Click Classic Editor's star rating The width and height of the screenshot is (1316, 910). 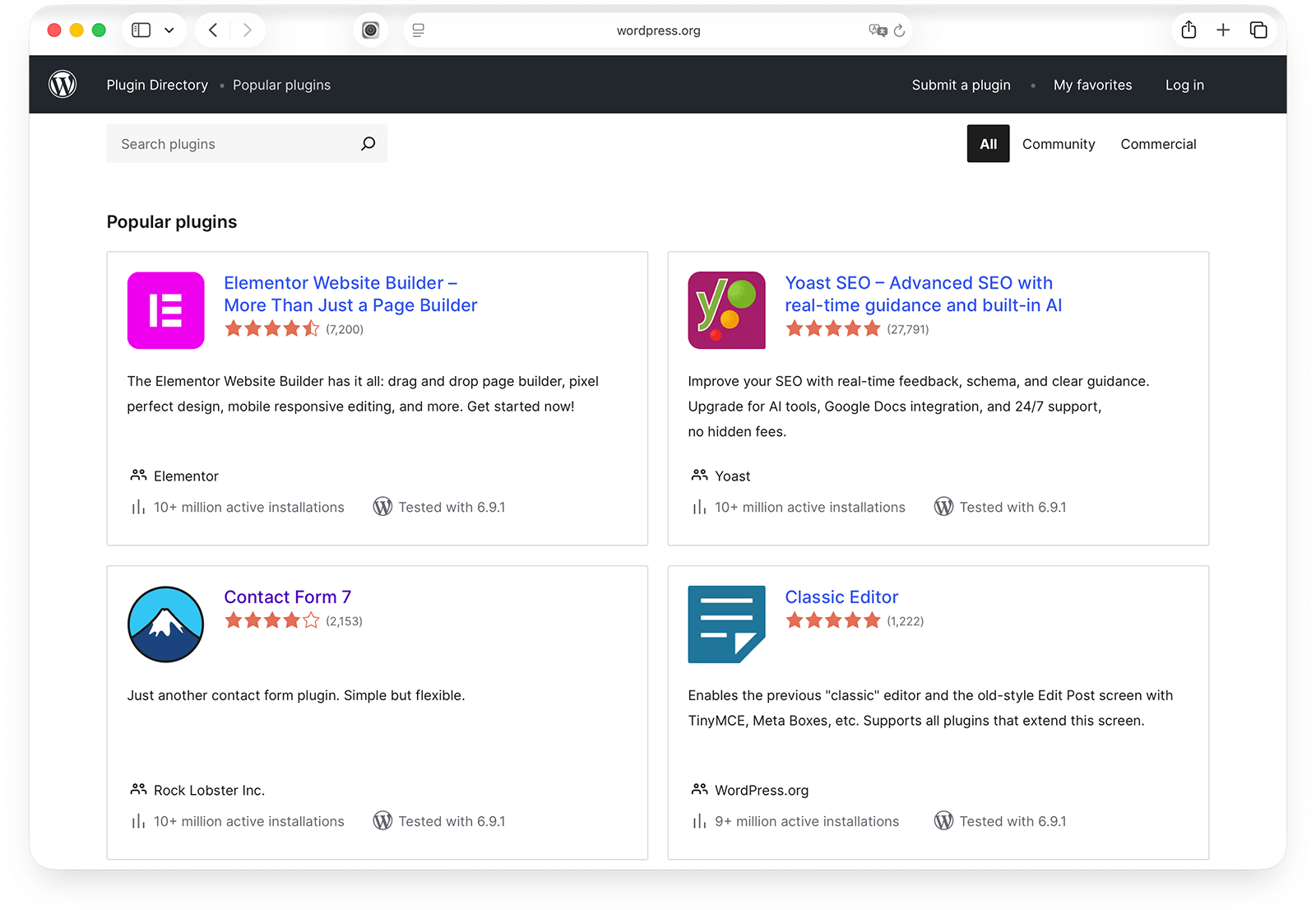pos(833,620)
